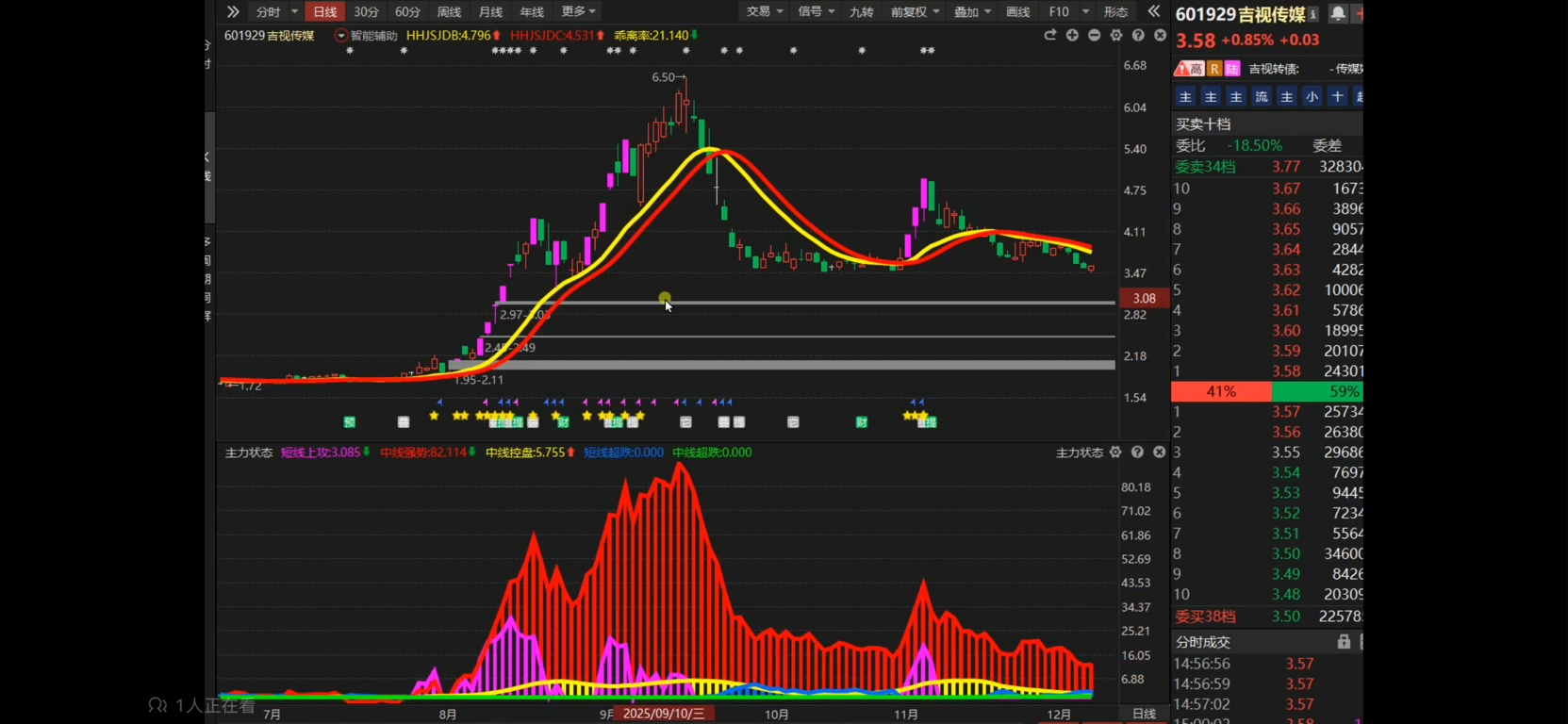Viewport: 1568px width, 724px height.
Task: Open the 前复权 adjustment dropdown
Action: (915, 11)
